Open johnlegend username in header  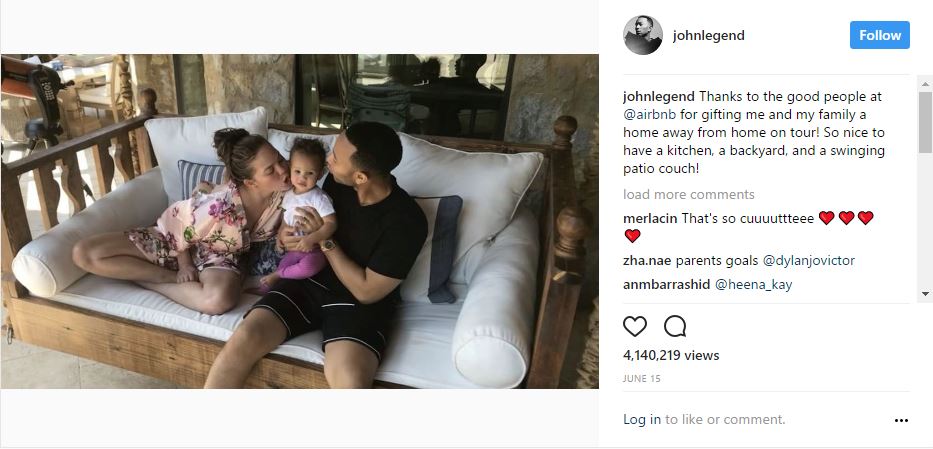[x=709, y=35]
